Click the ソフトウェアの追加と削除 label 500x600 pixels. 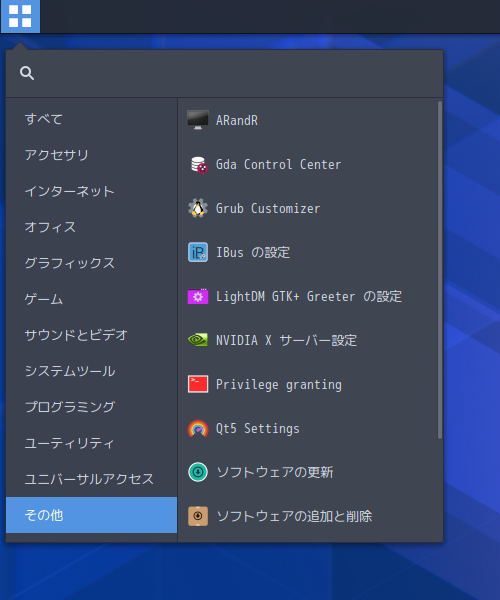pyautogui.click(x=294, y=516)
